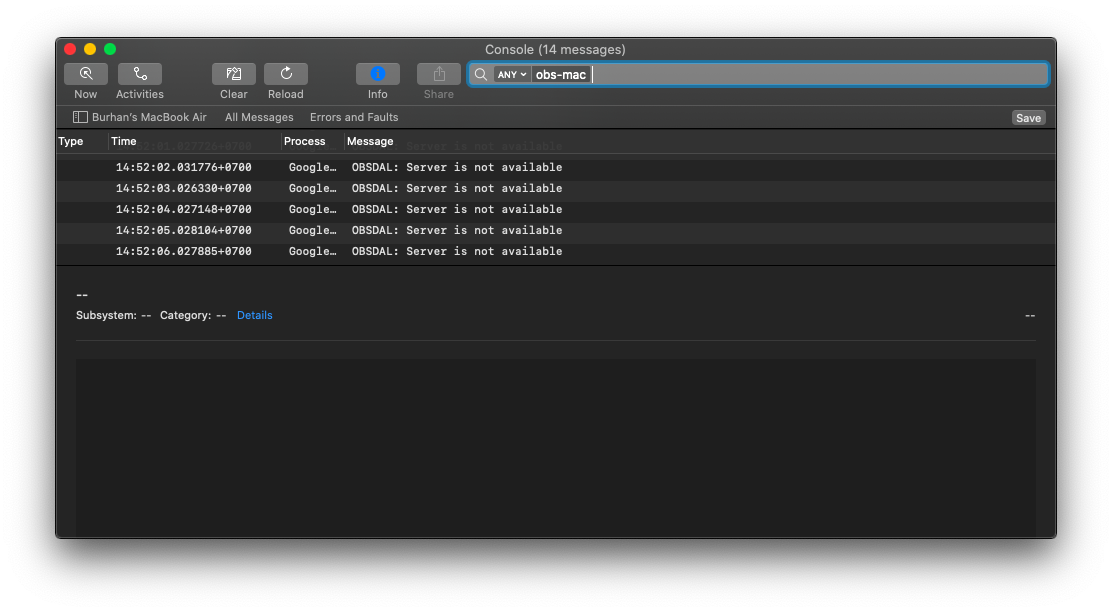Toggle the sidebar visibility icon

tap(80, 117)
